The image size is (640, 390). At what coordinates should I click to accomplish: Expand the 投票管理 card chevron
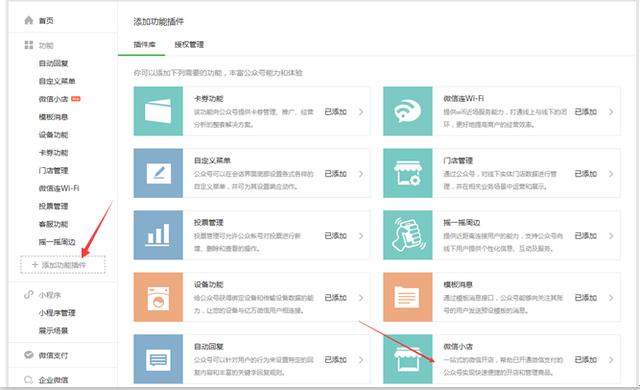coord(361,235)
